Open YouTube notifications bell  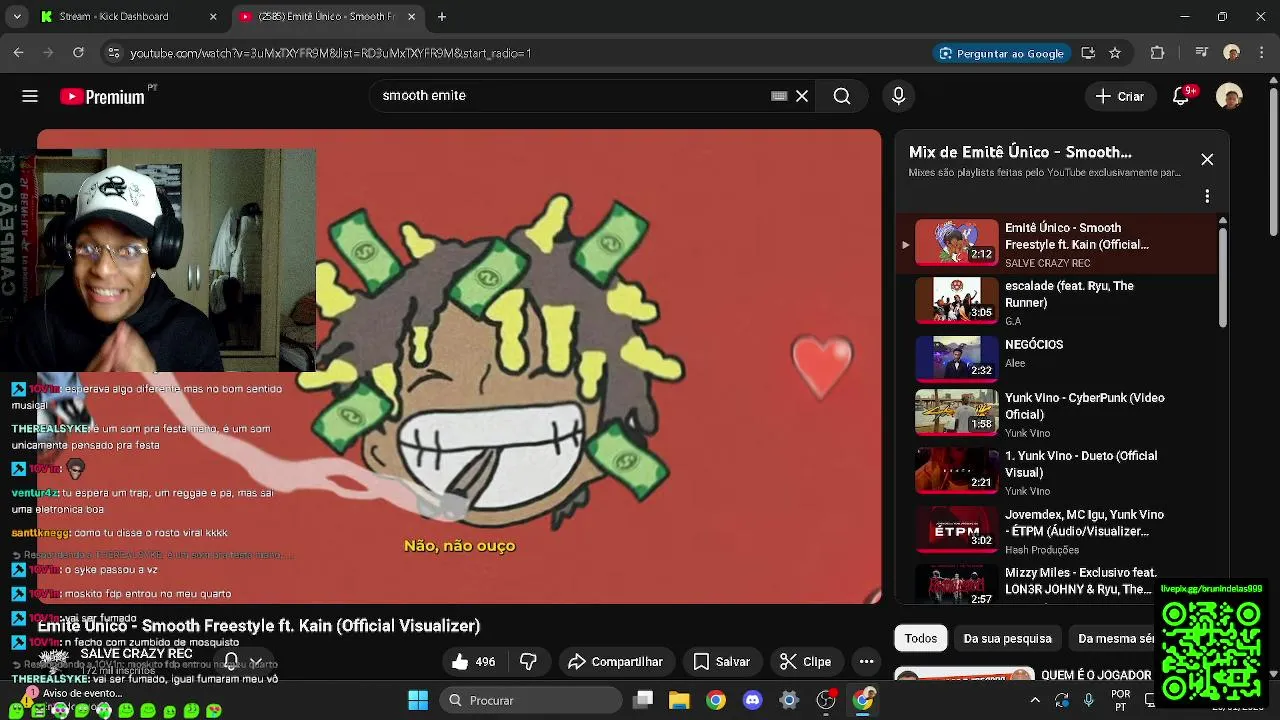pyautogui.click(x=1182, y=96)
